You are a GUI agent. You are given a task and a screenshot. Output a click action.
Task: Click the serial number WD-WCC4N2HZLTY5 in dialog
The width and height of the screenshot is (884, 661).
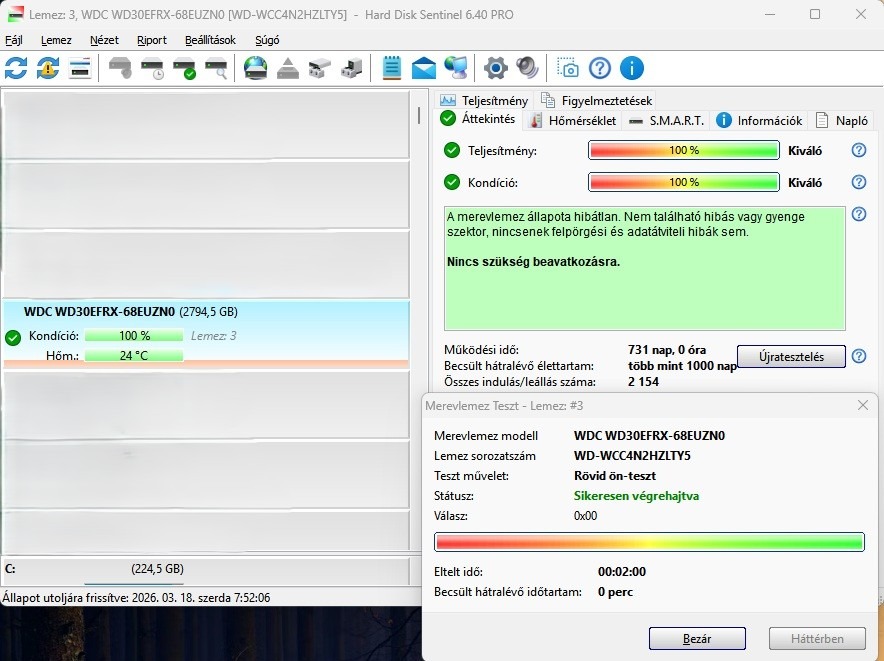pos(632,456)
